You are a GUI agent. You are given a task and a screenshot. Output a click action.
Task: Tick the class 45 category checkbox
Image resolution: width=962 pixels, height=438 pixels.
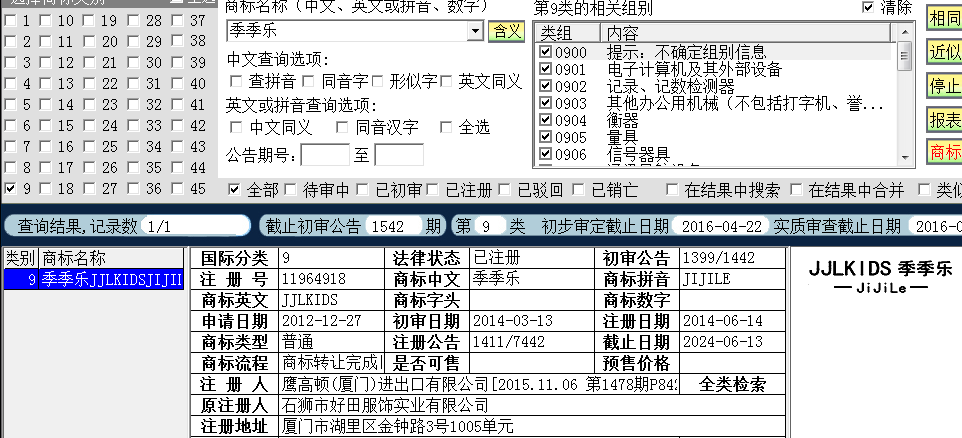coord(177,189)
